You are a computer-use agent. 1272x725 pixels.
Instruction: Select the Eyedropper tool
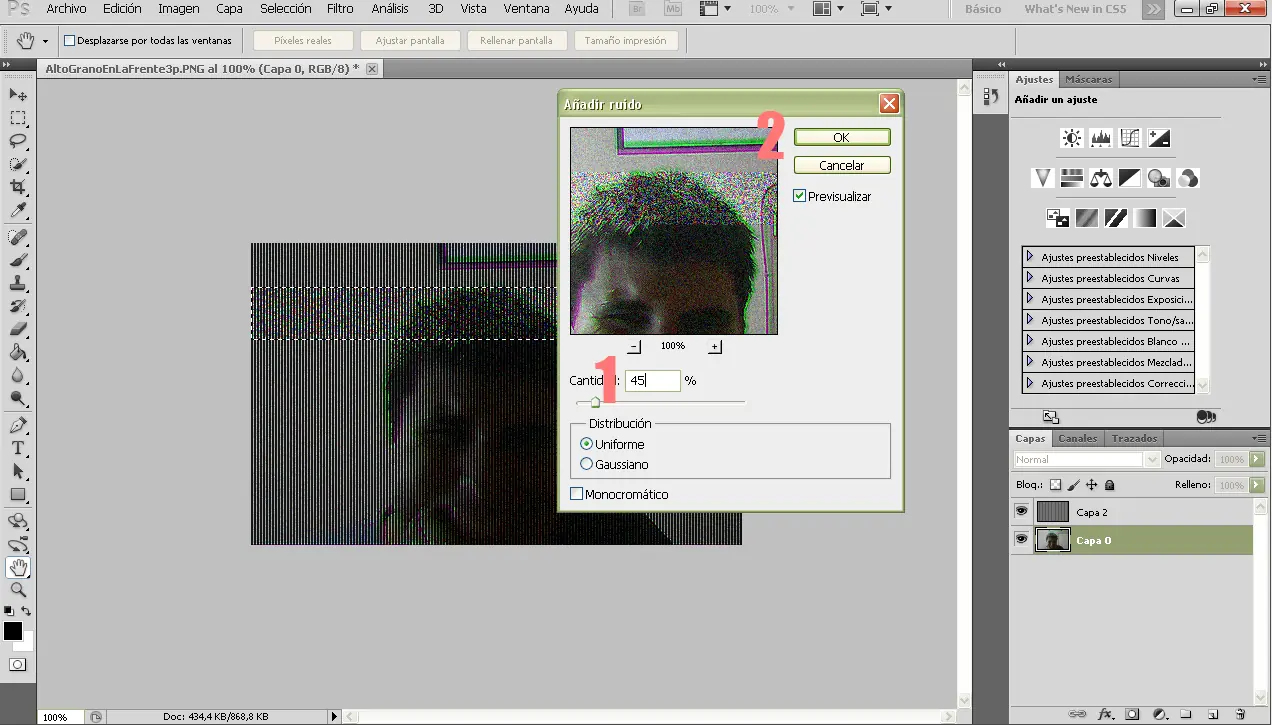pyautogui.click(x=18, y=211)
